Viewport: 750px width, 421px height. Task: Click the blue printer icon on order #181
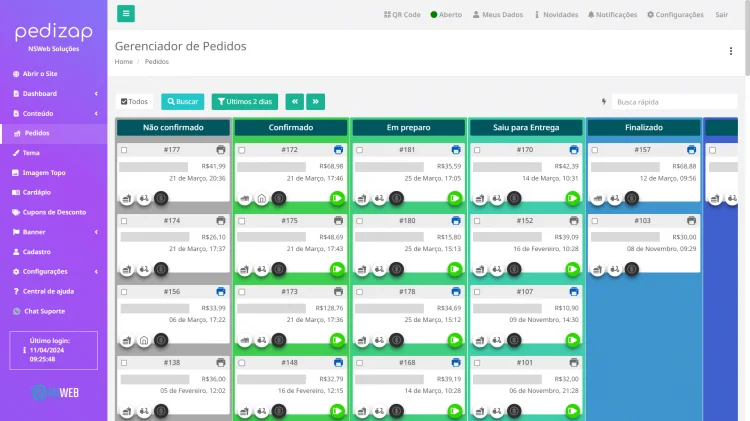click(x=456, y=150)
